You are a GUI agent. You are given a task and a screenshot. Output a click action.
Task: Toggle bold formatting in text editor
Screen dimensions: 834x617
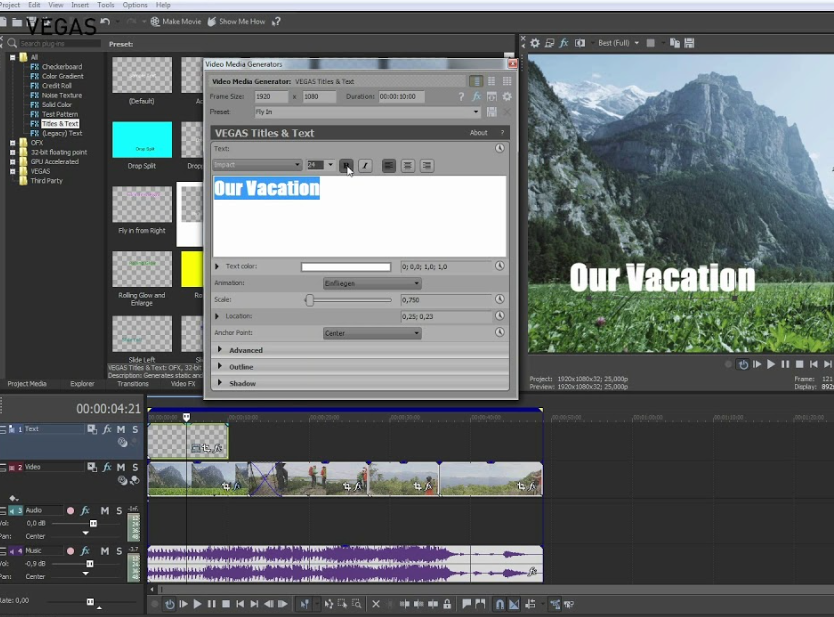[346, 166]
